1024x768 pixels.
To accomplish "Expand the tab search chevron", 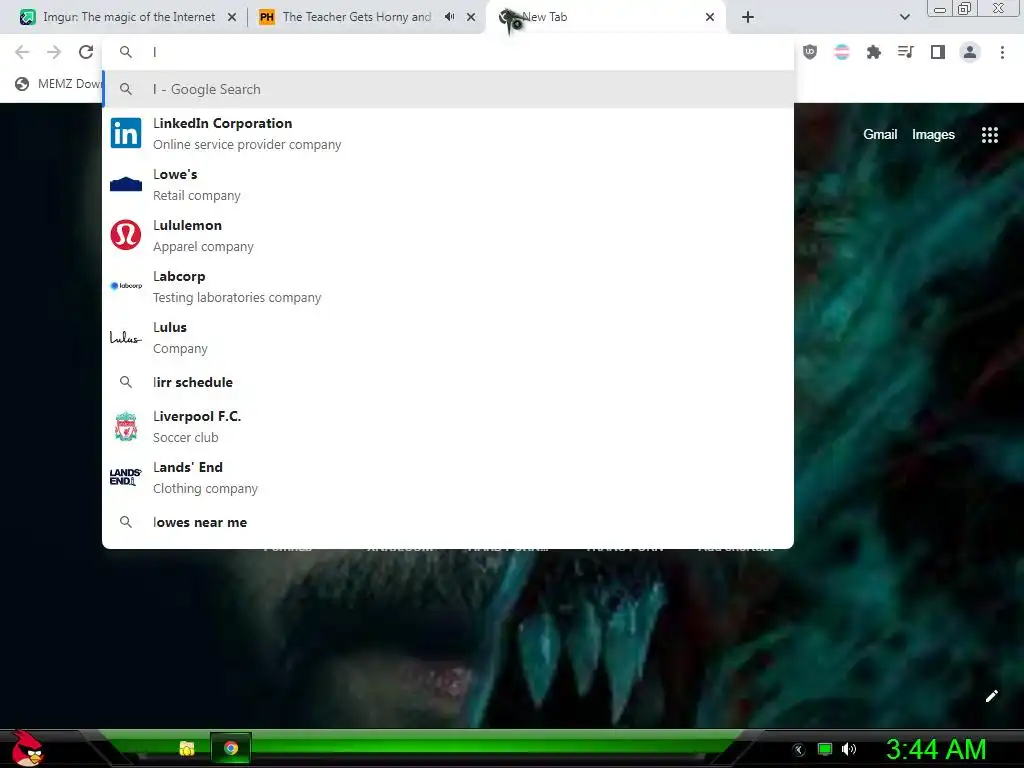I will click(904, 17).
